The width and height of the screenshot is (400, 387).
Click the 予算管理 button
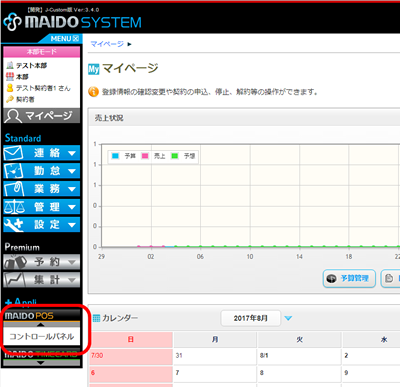tap(349, 278)
